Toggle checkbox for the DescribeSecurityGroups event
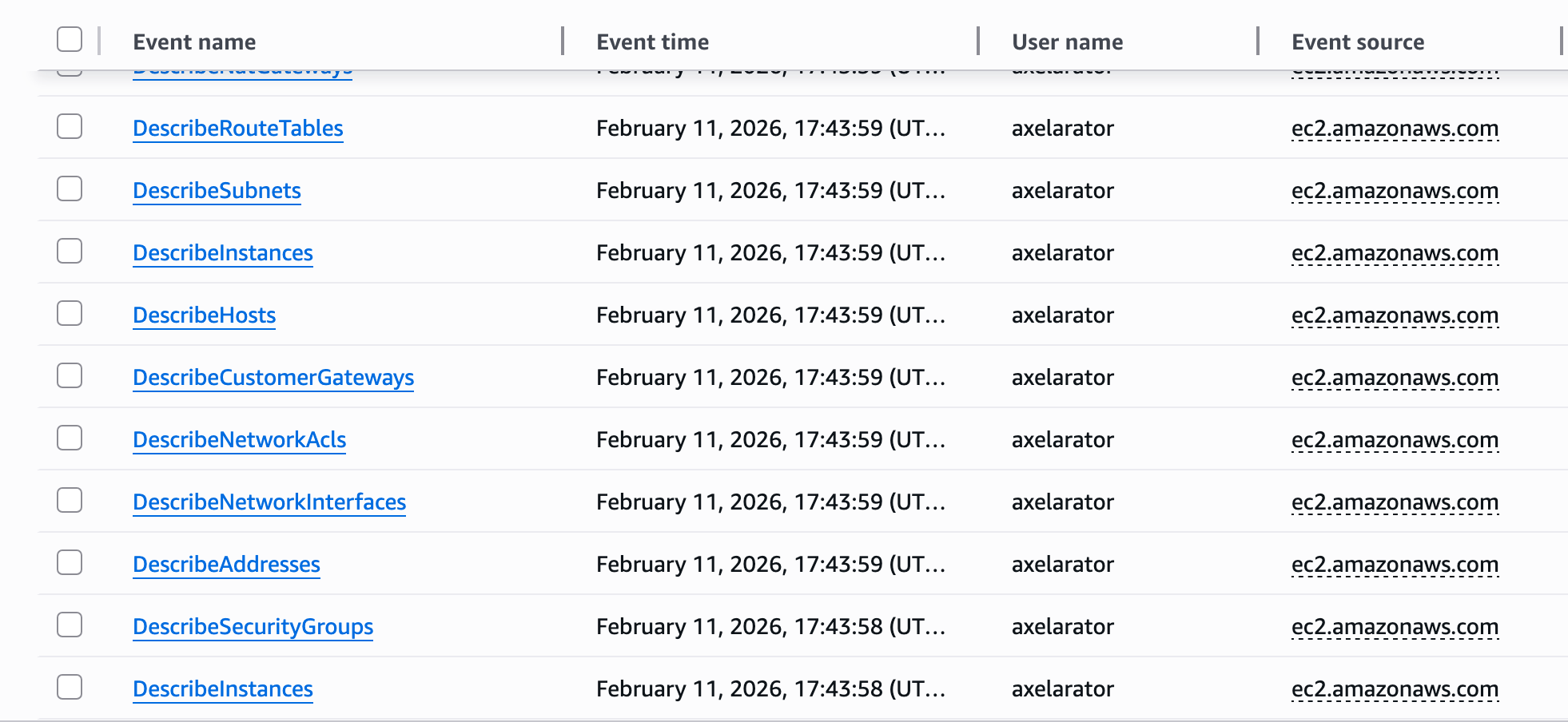1568x722 pixels. click(70, 625)
